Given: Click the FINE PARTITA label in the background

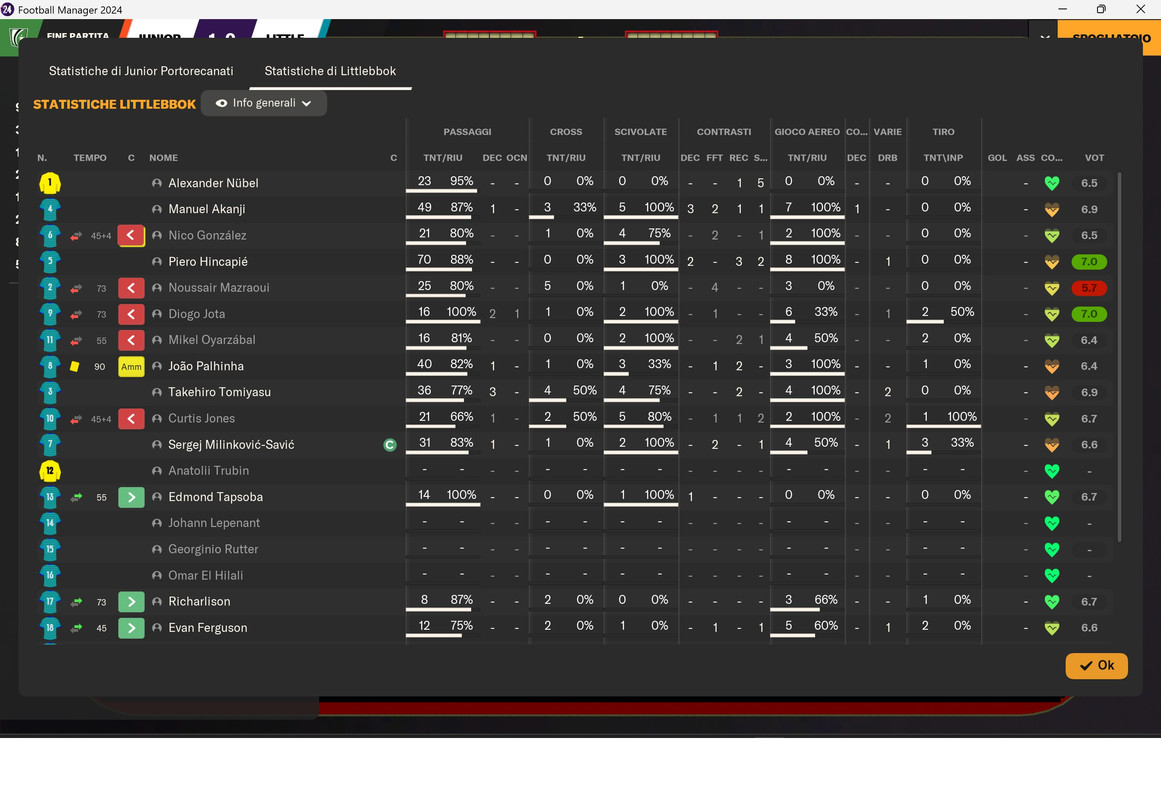Looking at the screenshot, I should point(77,36).
